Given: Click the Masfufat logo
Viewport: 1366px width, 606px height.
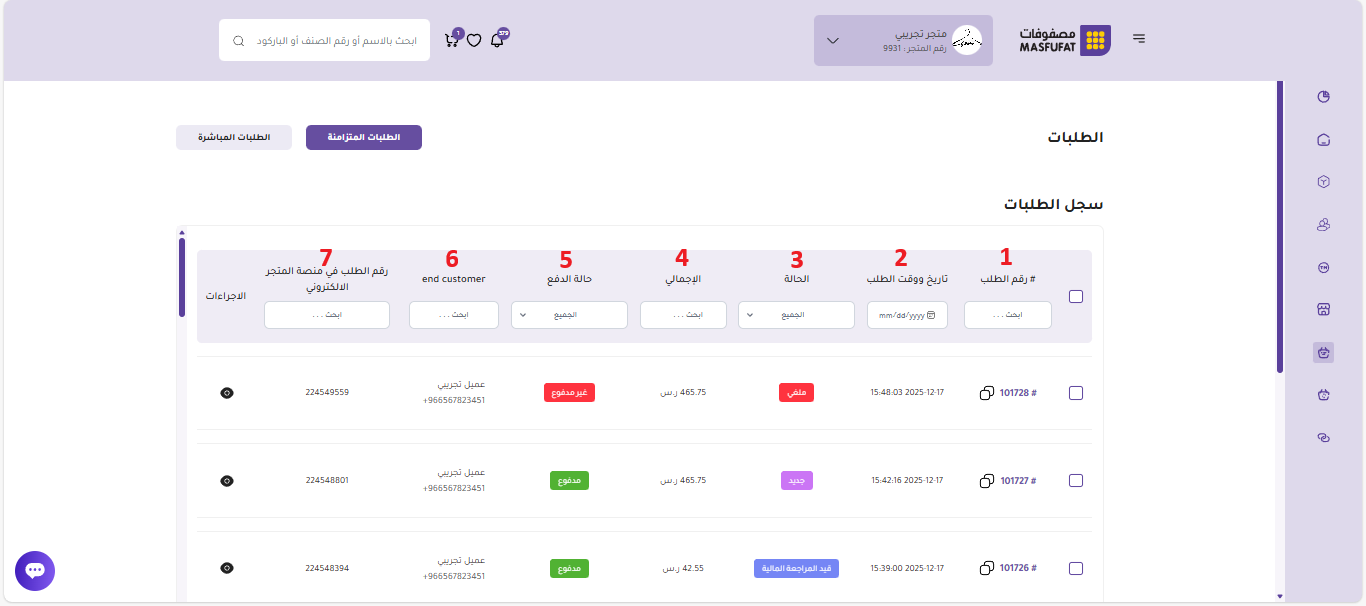Looking at the screenshot, I should click(x=1065, y=41).
